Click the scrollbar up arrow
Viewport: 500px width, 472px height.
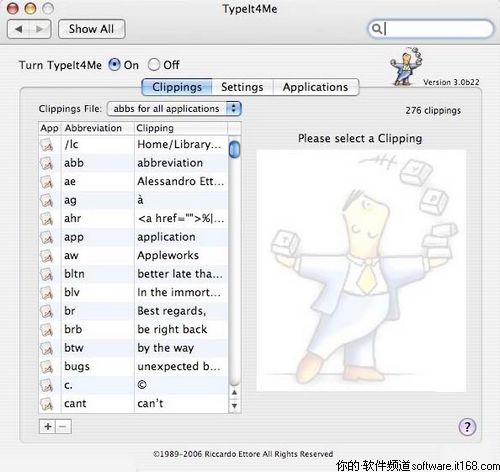tap(234, 393)
